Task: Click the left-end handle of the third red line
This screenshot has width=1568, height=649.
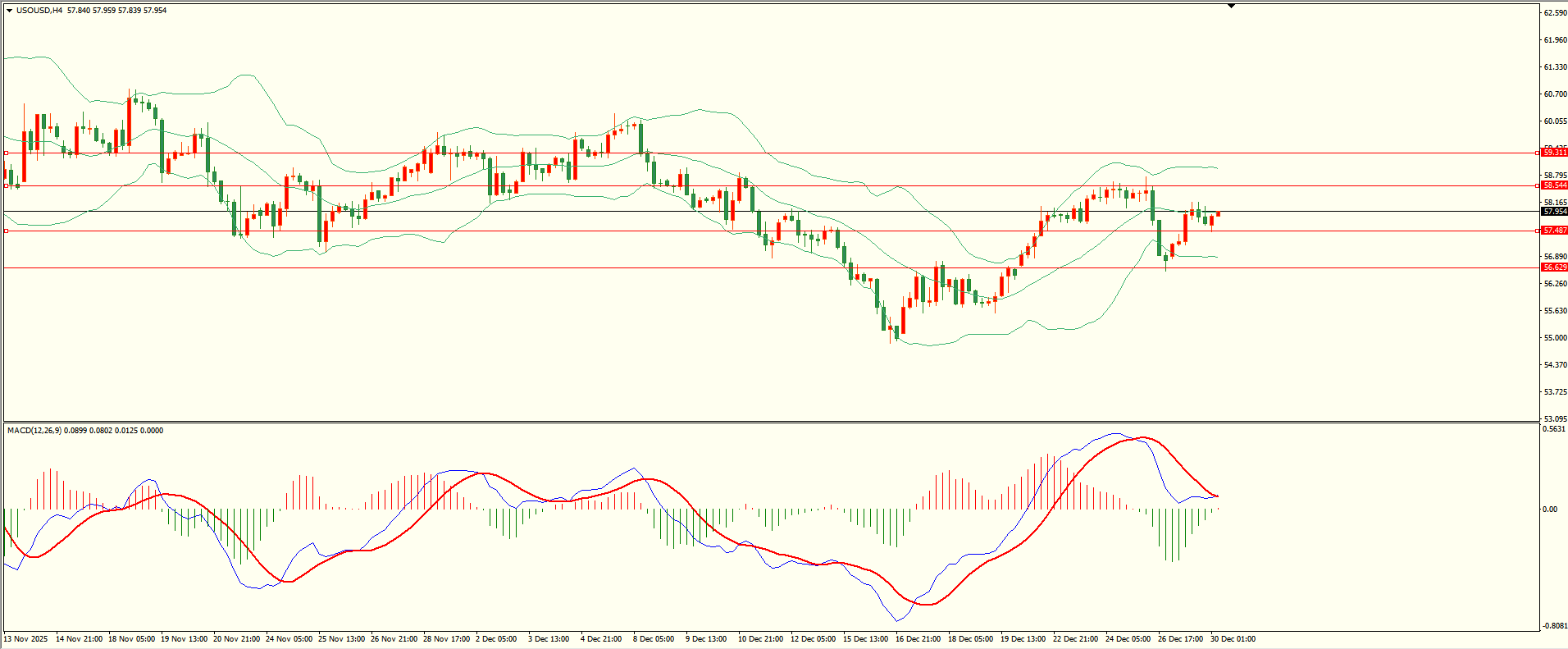Action: click(x=7, y=231)
